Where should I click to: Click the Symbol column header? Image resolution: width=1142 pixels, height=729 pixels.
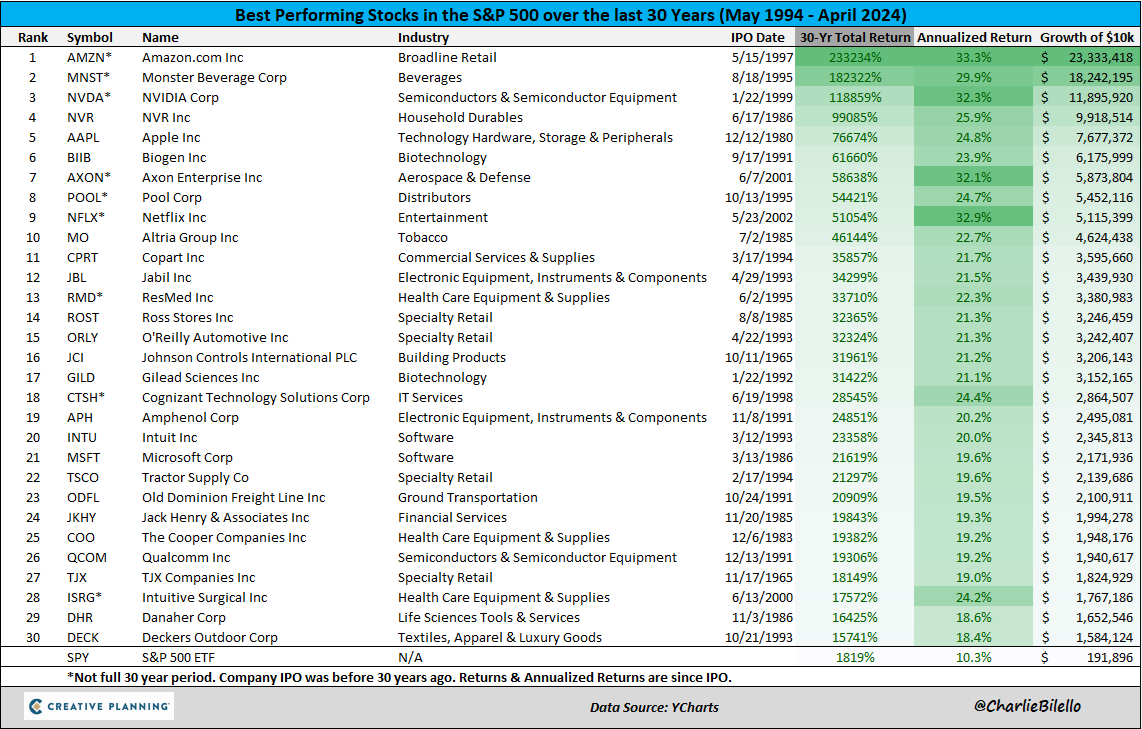click(90, 37)
